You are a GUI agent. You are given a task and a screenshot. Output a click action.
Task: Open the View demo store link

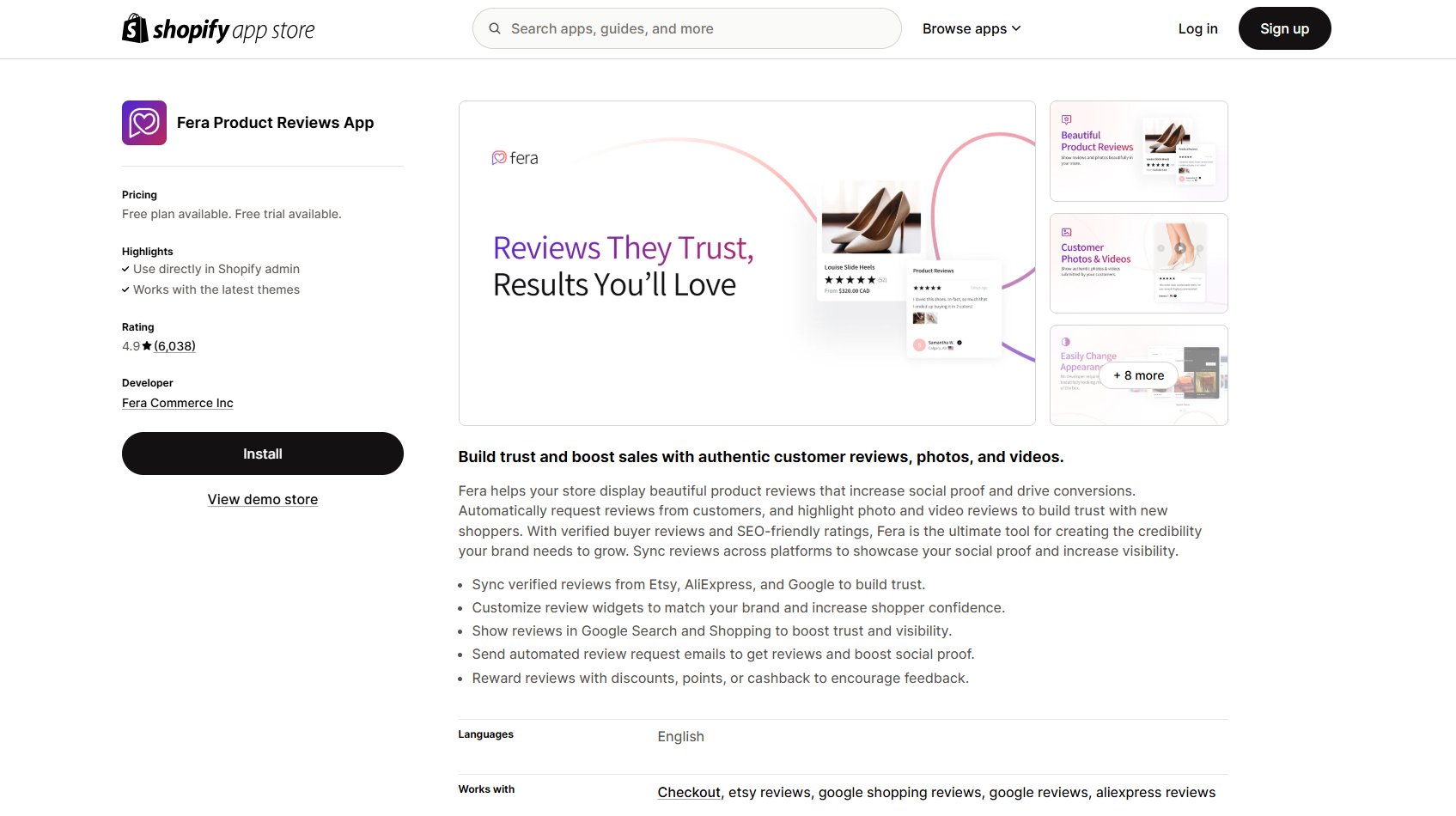coord(263,499)
